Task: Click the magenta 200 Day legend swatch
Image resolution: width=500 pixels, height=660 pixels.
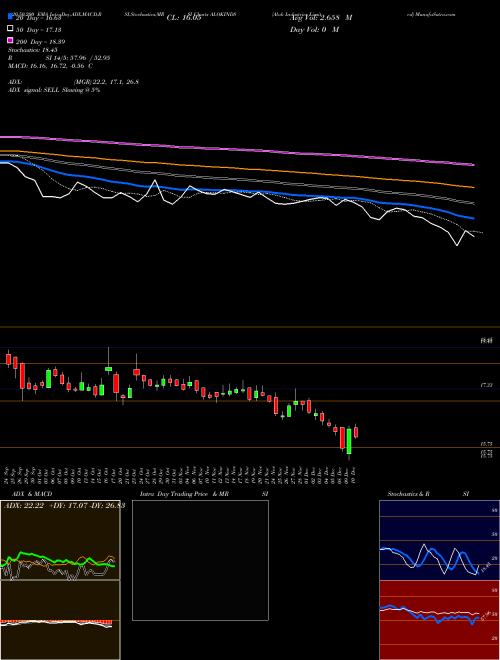Action: pyautogui.click(x=10, y=41)
